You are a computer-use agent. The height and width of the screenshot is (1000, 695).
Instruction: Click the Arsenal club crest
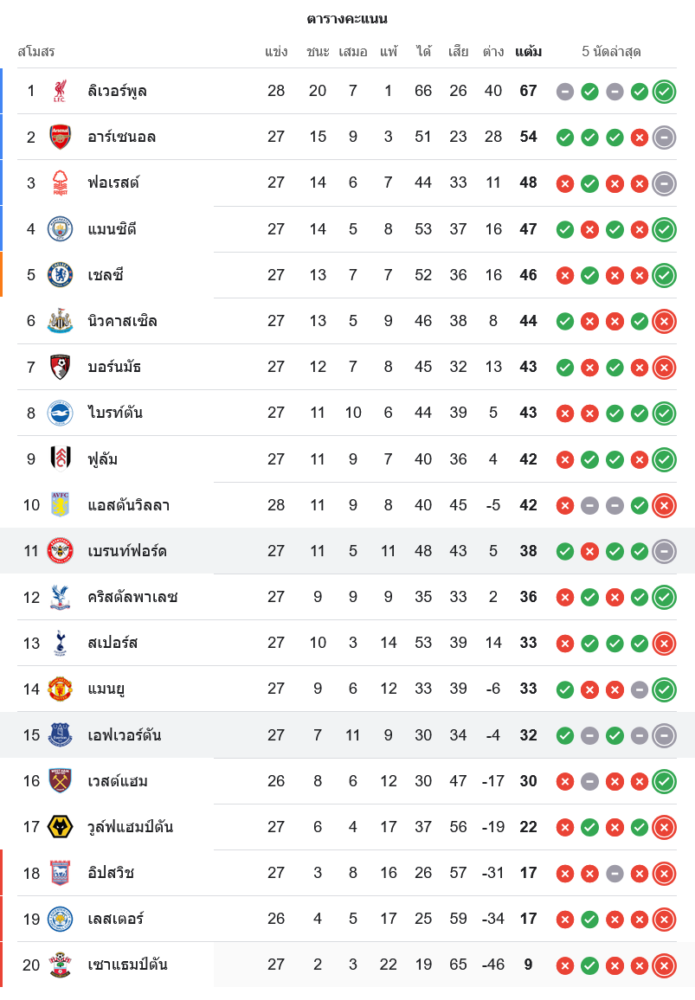pos(60,137)
